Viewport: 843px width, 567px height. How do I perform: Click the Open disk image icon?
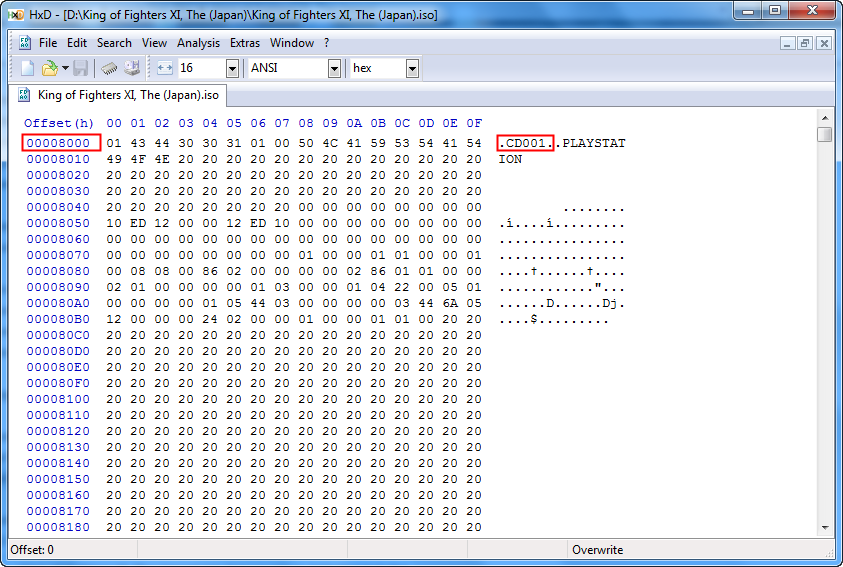click(132, 68)
